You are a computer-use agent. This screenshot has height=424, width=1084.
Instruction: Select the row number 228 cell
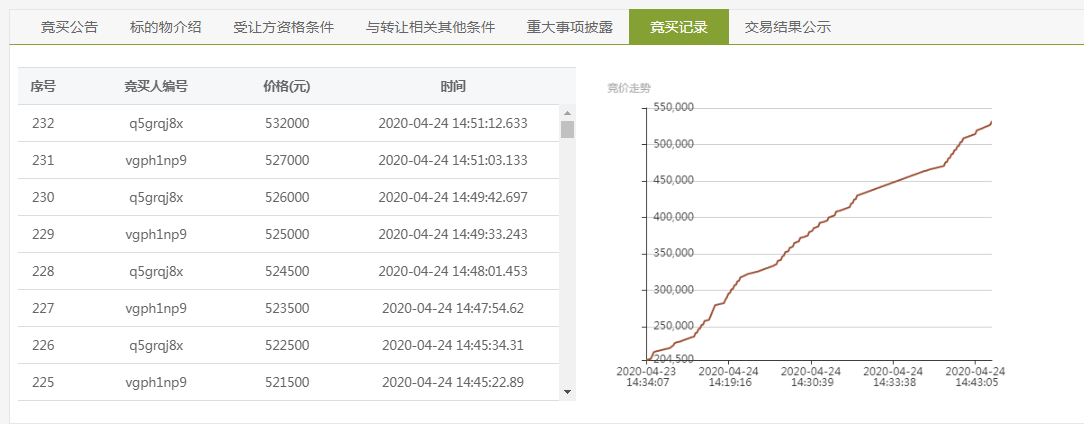[43, 272]
